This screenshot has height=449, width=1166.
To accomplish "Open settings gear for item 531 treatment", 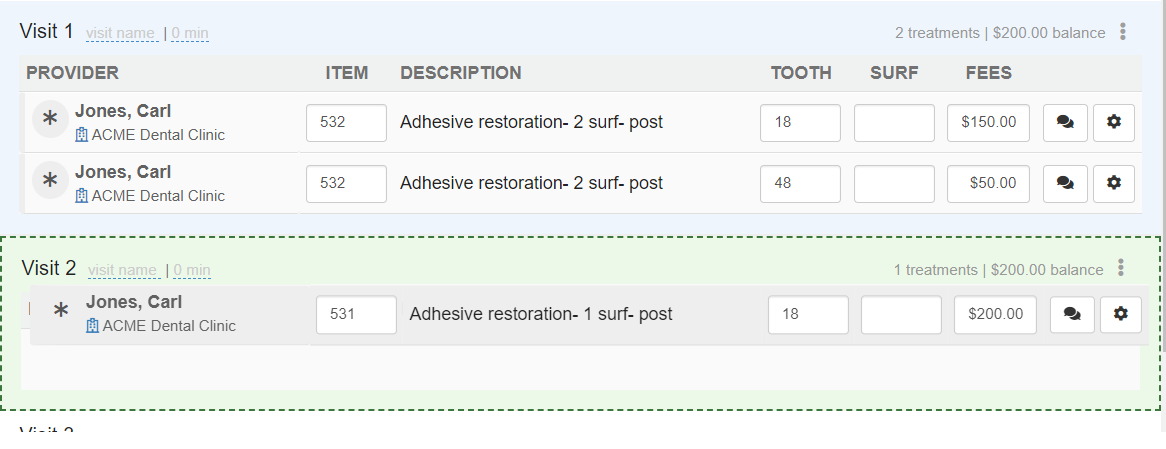I will (1121, 314).
